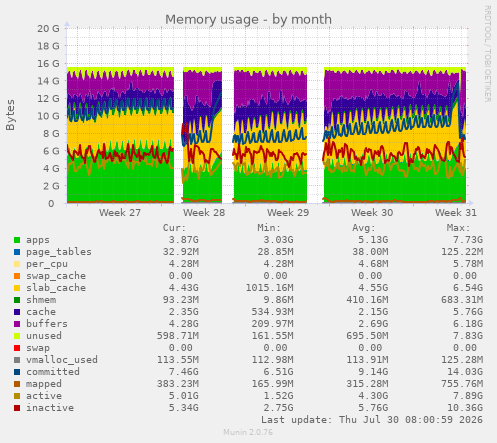Click the buffers average value 2.69G

point(373,324)
